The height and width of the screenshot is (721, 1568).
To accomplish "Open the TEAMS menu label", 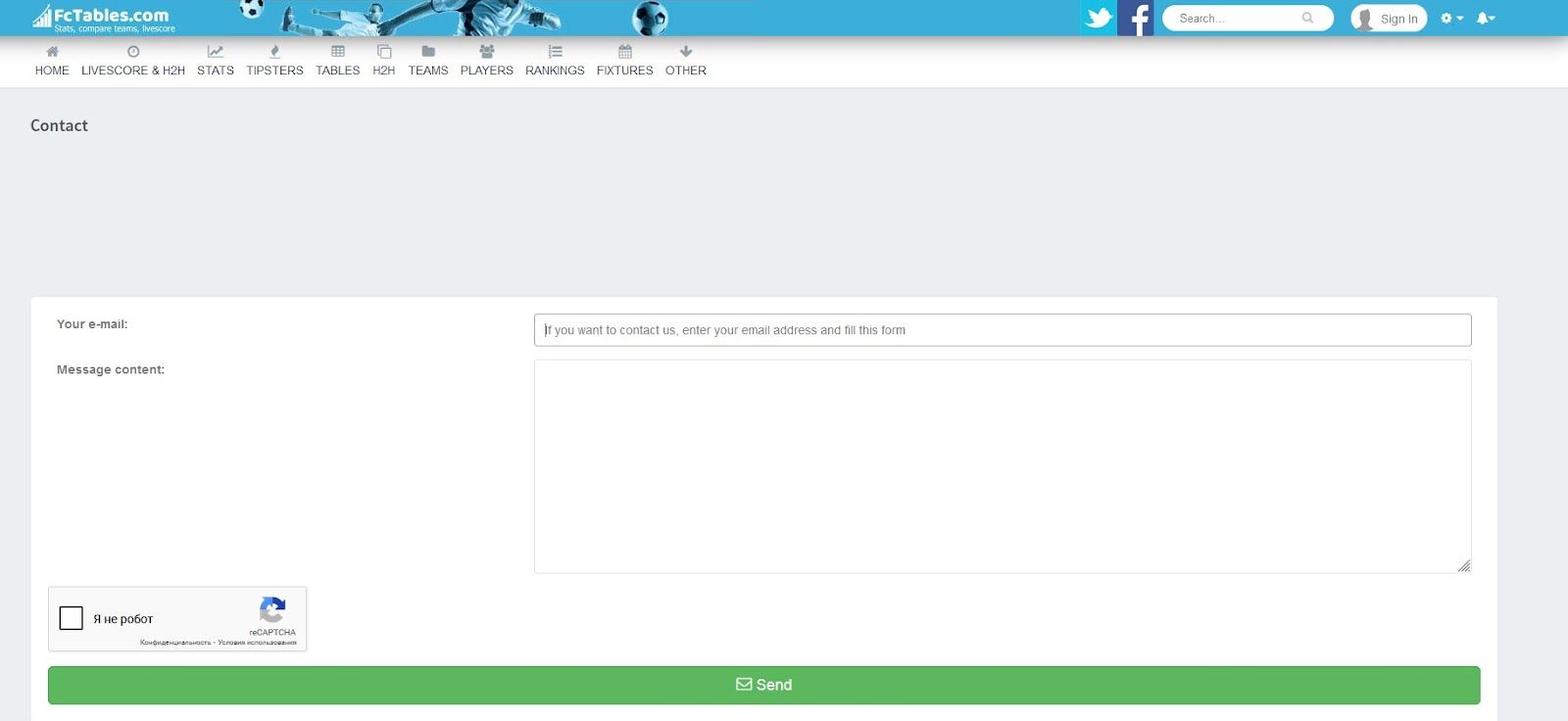I will 428,71.
